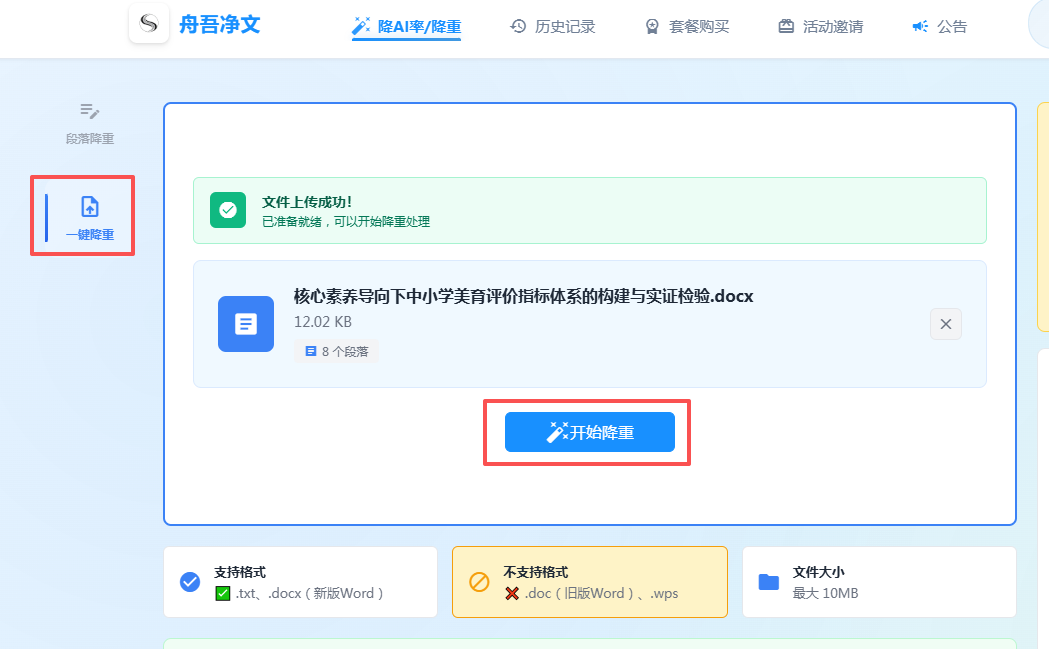Click the 文件上传成功 success message
The height and width of the screenshot is (649, 1049).
click(x=307, y=202)
